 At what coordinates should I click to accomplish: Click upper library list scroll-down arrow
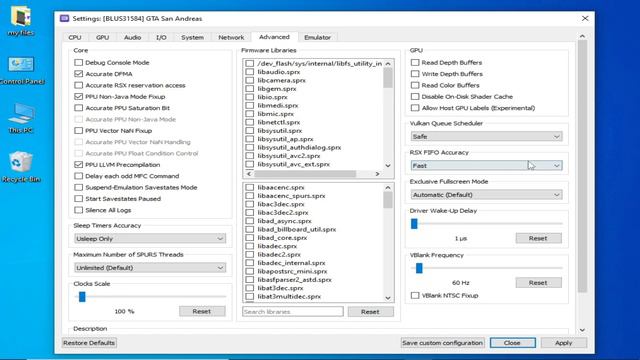point(388,166)
